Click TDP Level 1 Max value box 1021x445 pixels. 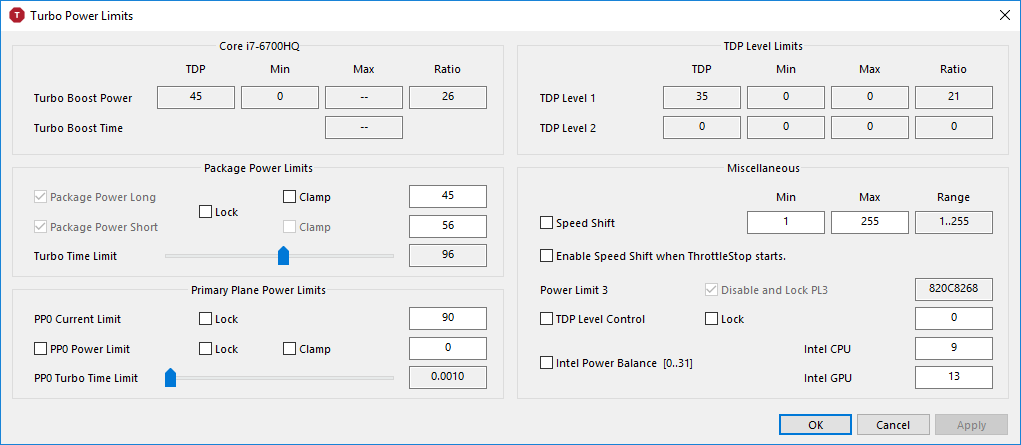(870, 98)
